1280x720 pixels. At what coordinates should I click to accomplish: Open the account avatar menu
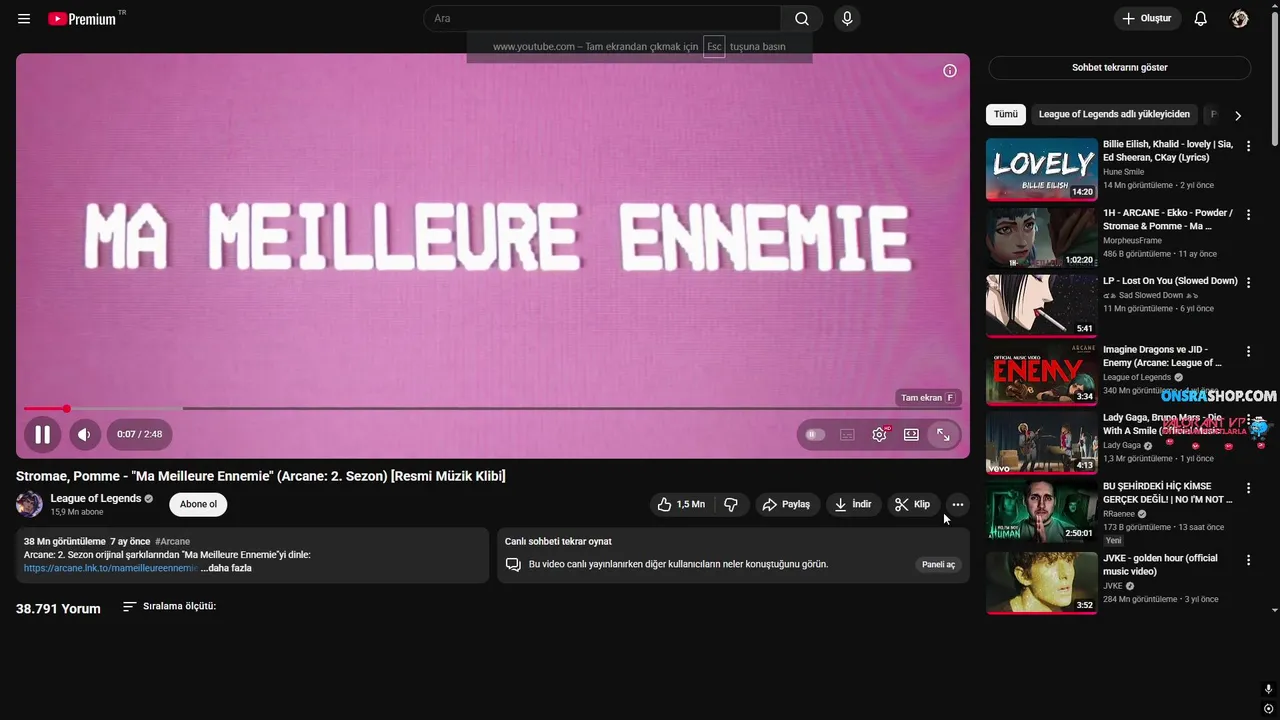click(x=1239, y=19)
